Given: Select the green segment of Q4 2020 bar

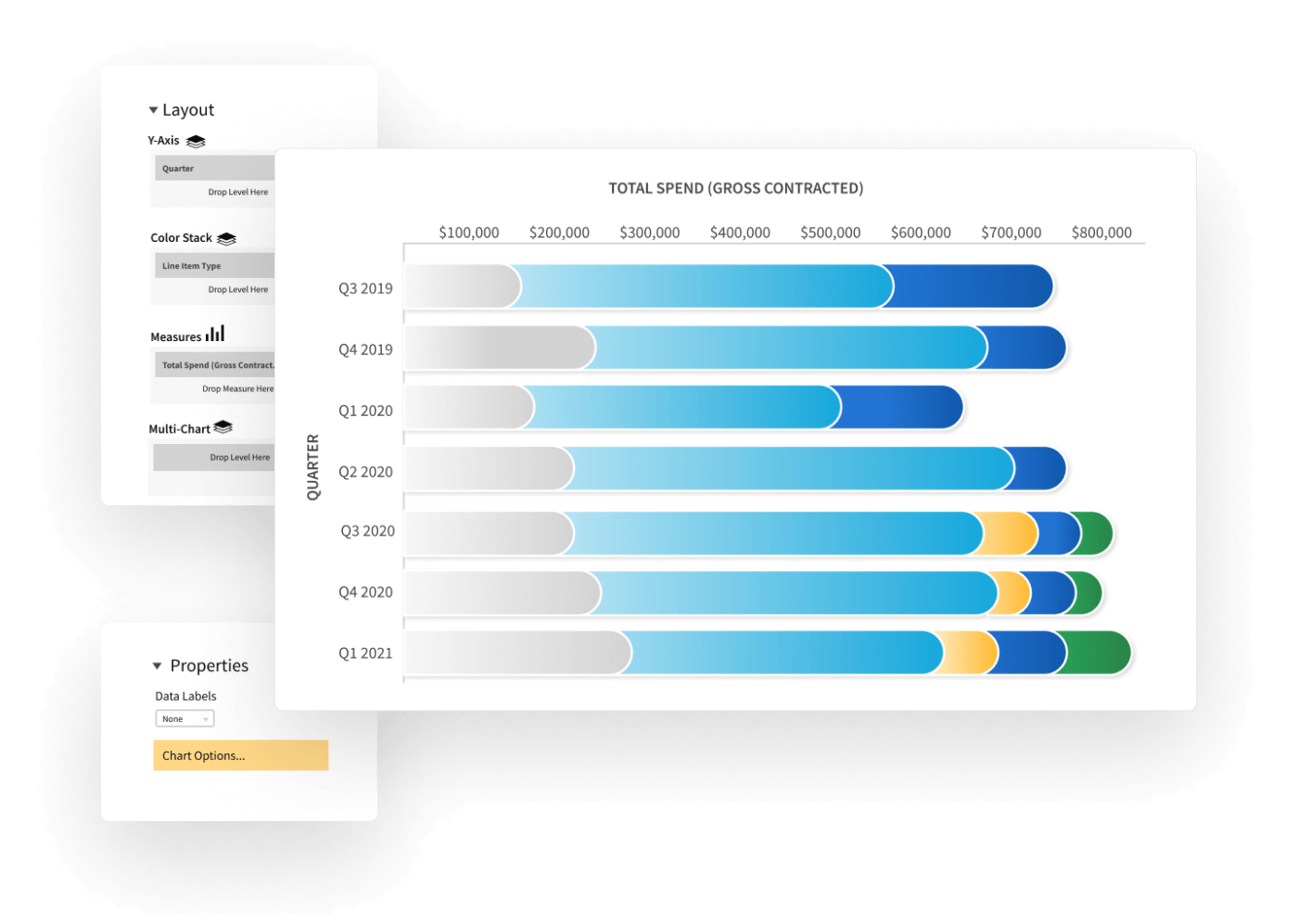Looking at the screenshot, I should (1088, 593).
